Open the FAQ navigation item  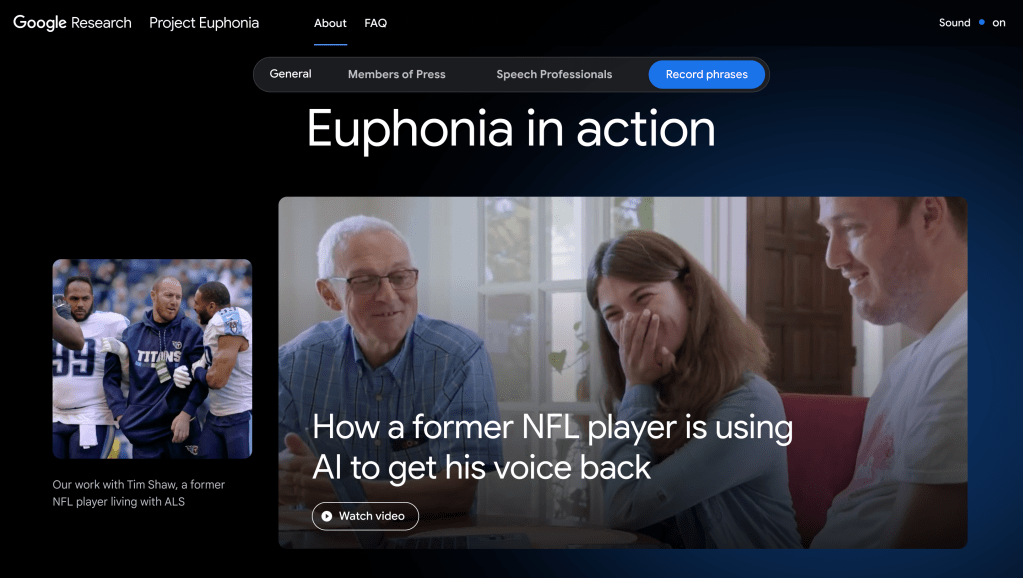(x=375, y=23)
